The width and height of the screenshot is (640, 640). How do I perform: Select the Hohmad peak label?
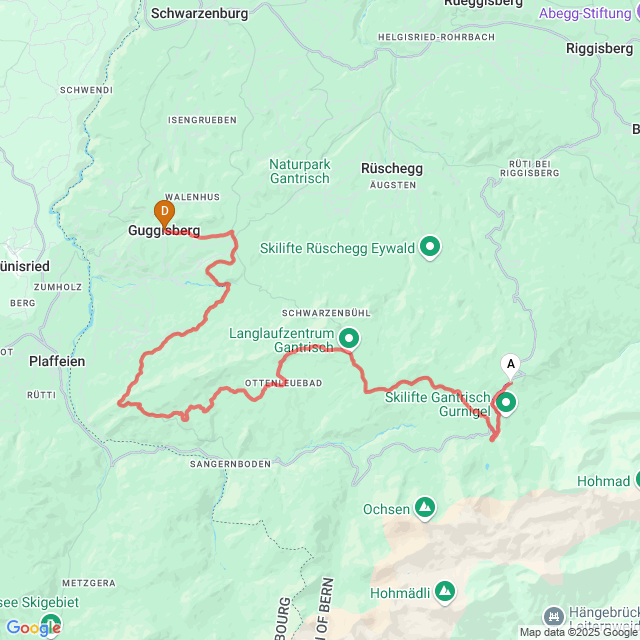pyautogui.click(x=604, y=481)
